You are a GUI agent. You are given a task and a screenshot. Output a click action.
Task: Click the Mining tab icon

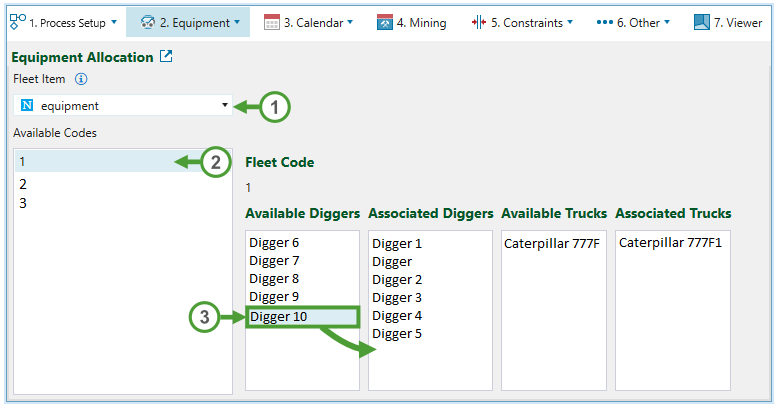click(x=385, y=22)
